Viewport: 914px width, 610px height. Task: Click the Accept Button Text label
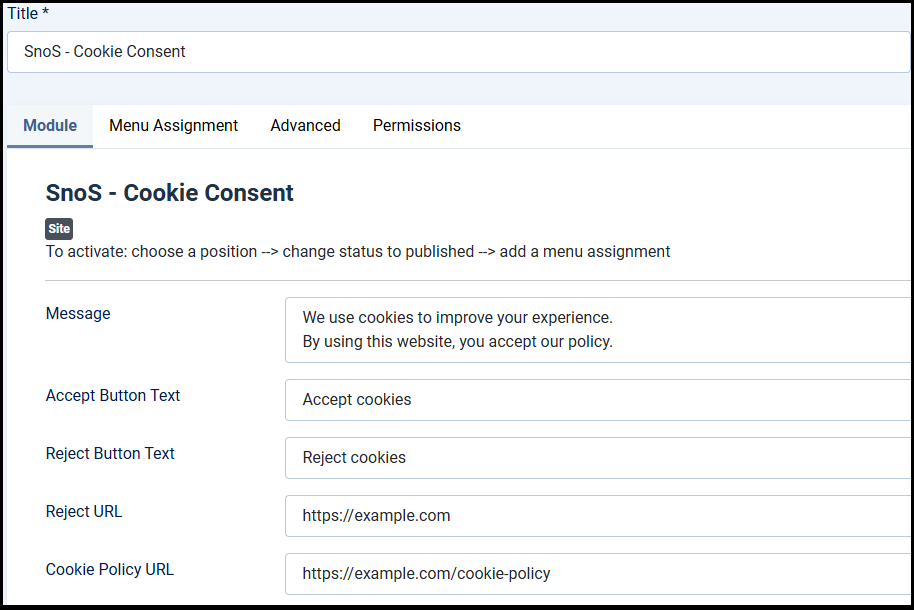[x=113, y=395]
